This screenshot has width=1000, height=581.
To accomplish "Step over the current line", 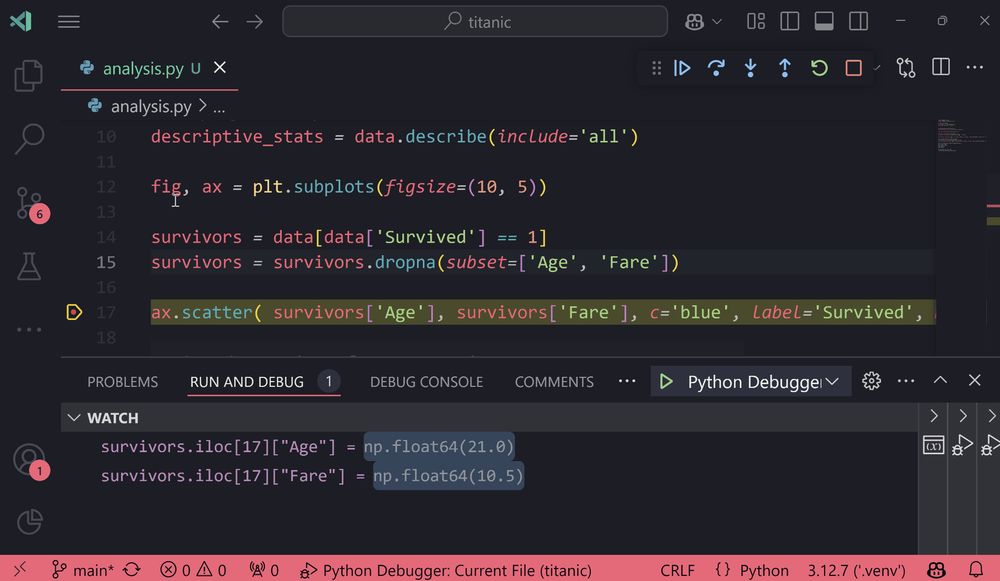I will click(x=716, y=68).
